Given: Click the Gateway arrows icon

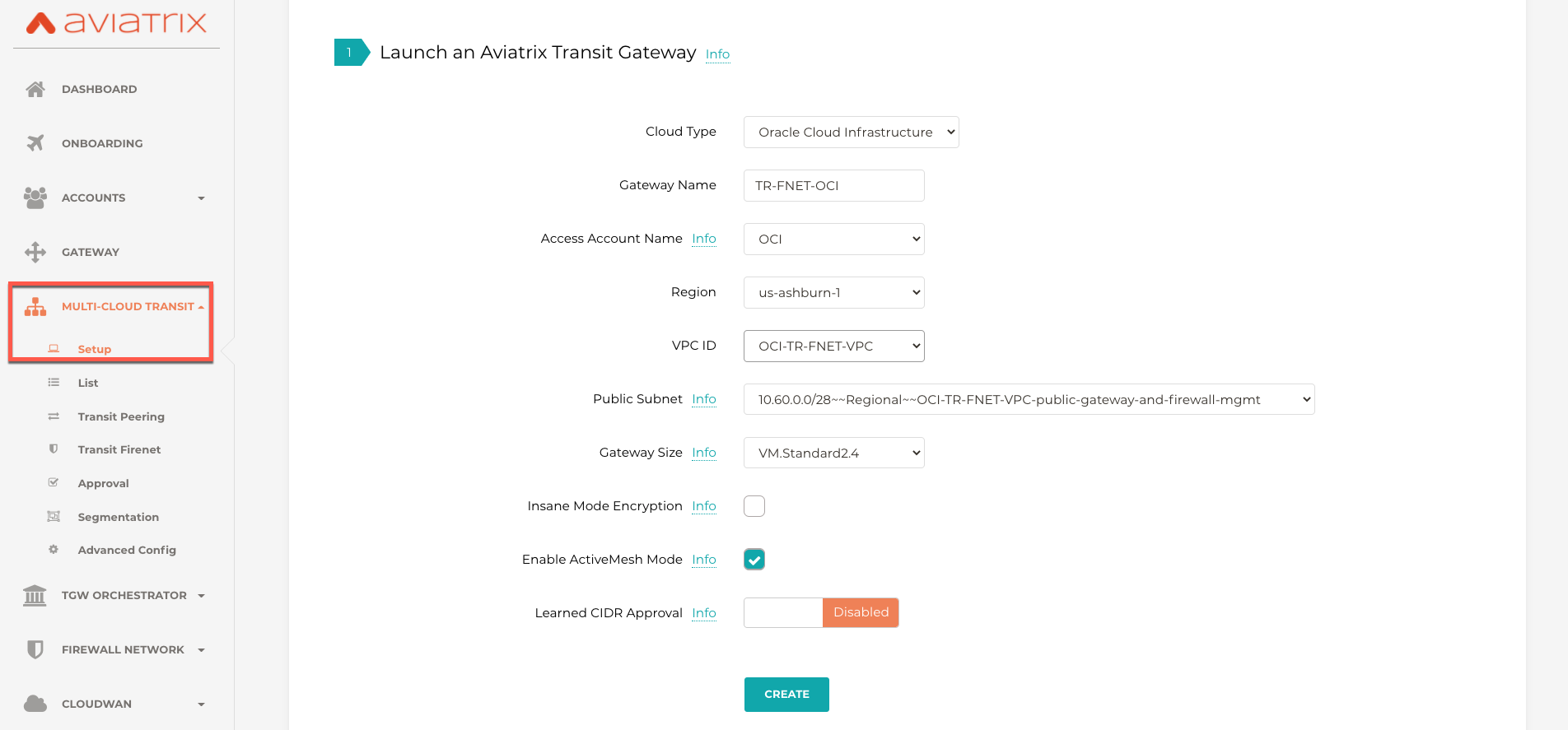Looking at the screenshot, I should click(35, 252).
